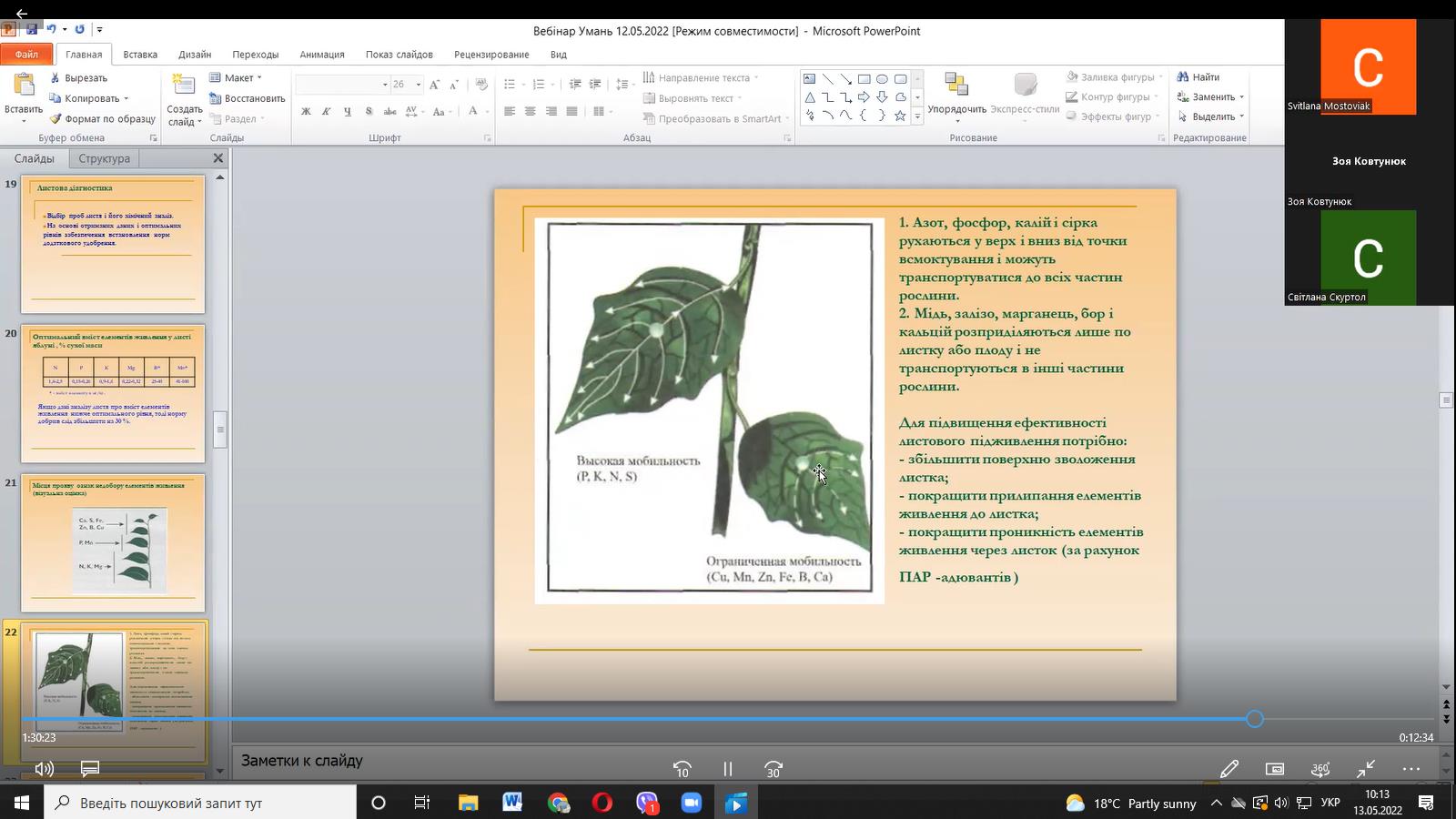Select the text box shape icon
1456x819 pixels.
coord(809,79)
